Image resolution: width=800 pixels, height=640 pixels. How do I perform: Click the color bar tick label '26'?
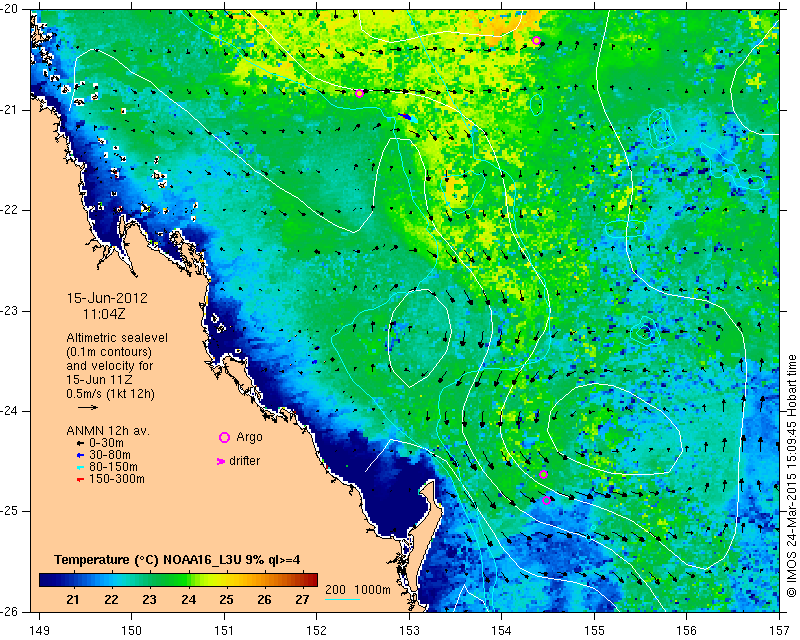coord(264,600)
